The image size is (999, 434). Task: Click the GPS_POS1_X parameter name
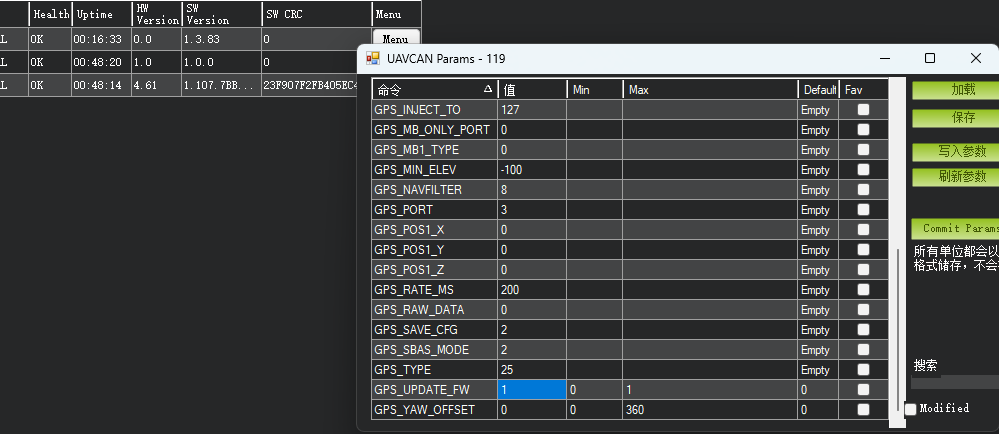tap(435, 229)
